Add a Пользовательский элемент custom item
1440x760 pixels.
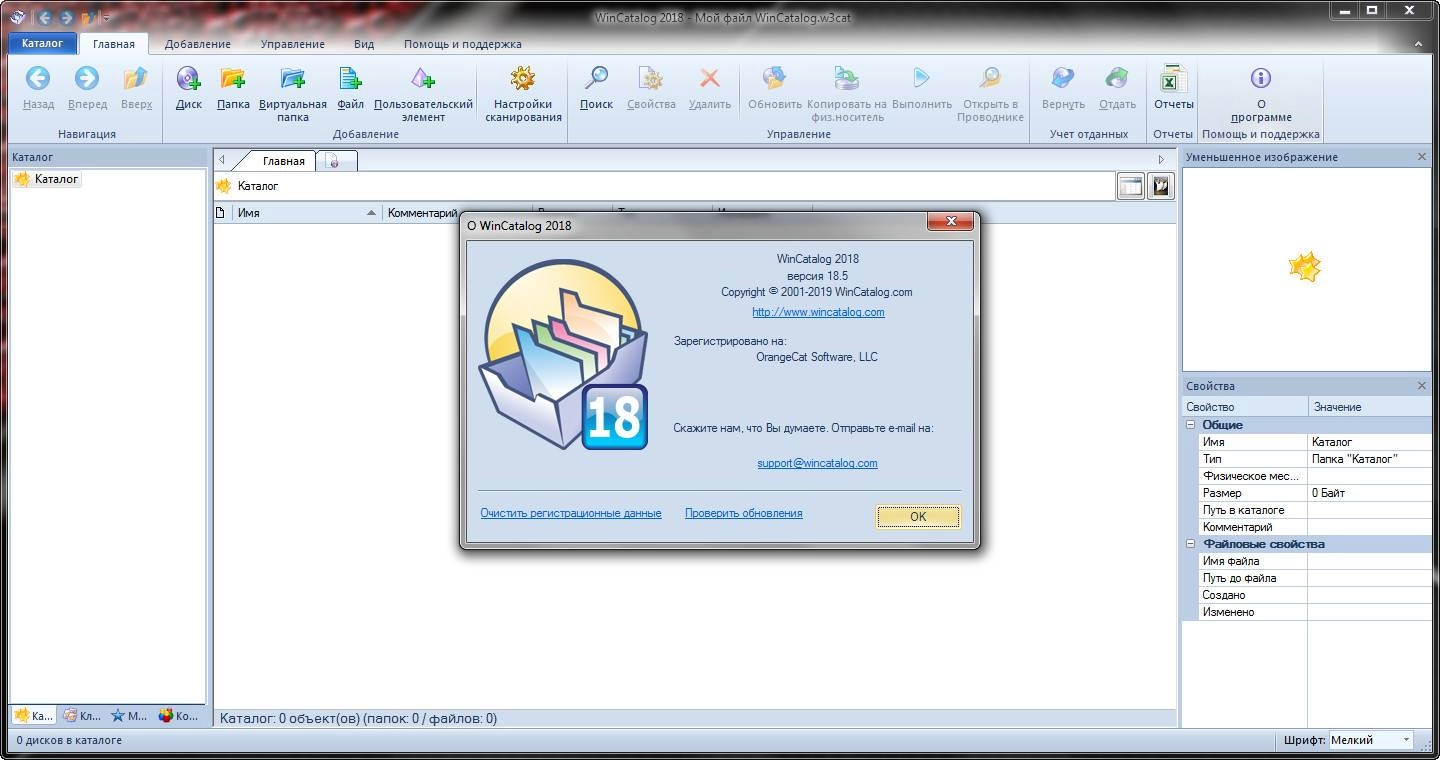(423, 78)
